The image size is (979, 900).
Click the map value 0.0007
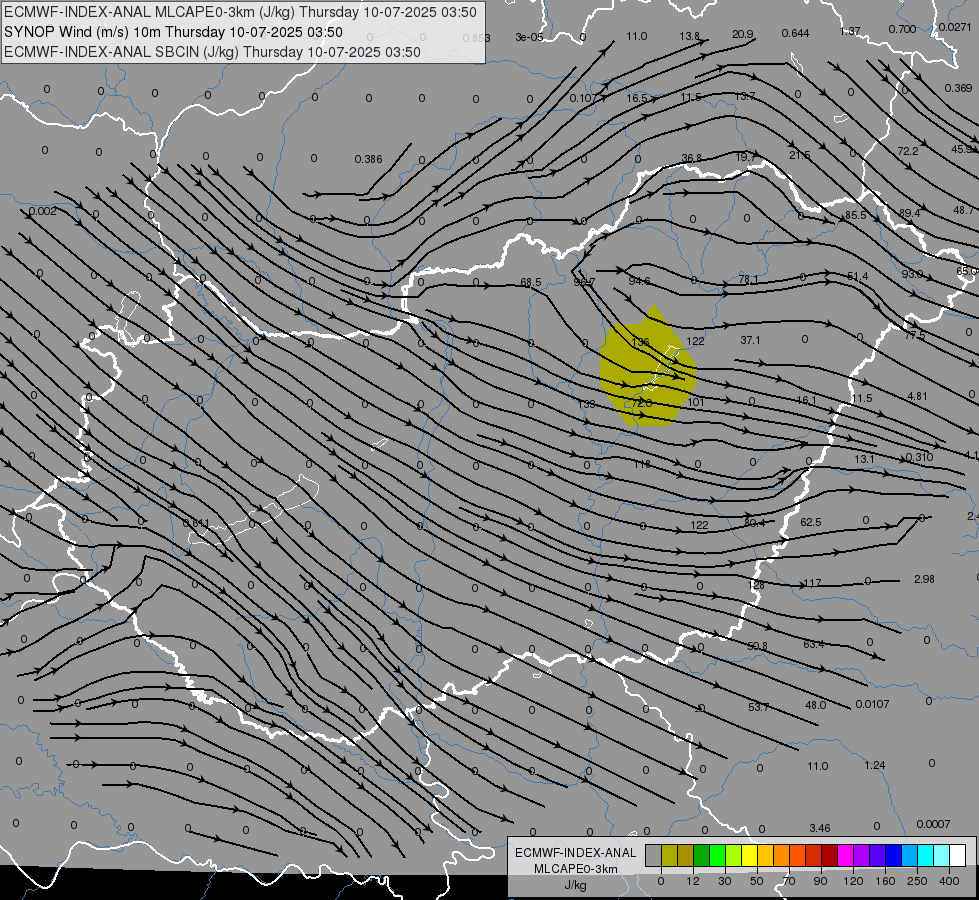[x=933, y=824]
